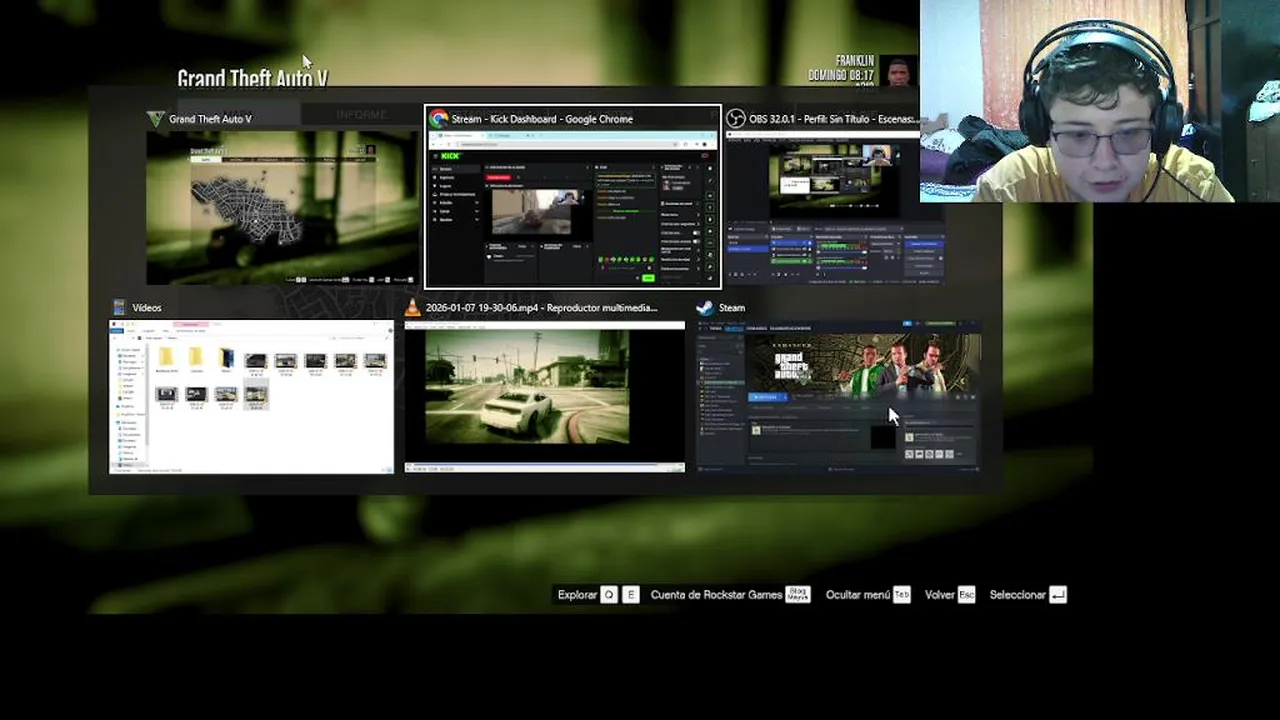
Task: Click the 'OBS 32.0.1 - Perfil: Sin Título' title
Action: [x=833, y=119]
